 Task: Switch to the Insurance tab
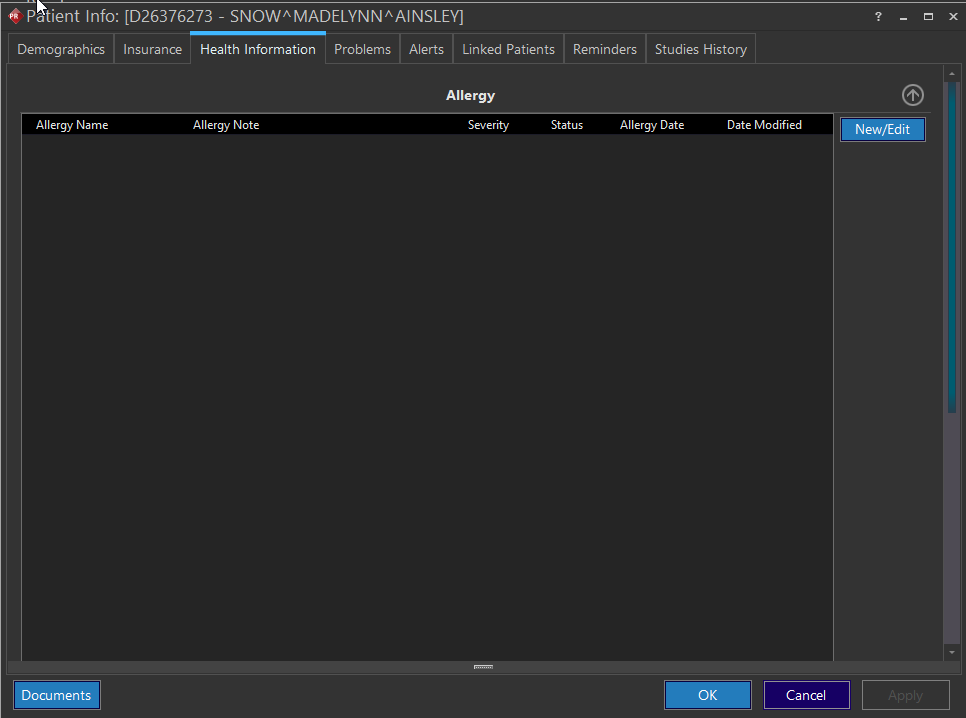click(152, 49)
